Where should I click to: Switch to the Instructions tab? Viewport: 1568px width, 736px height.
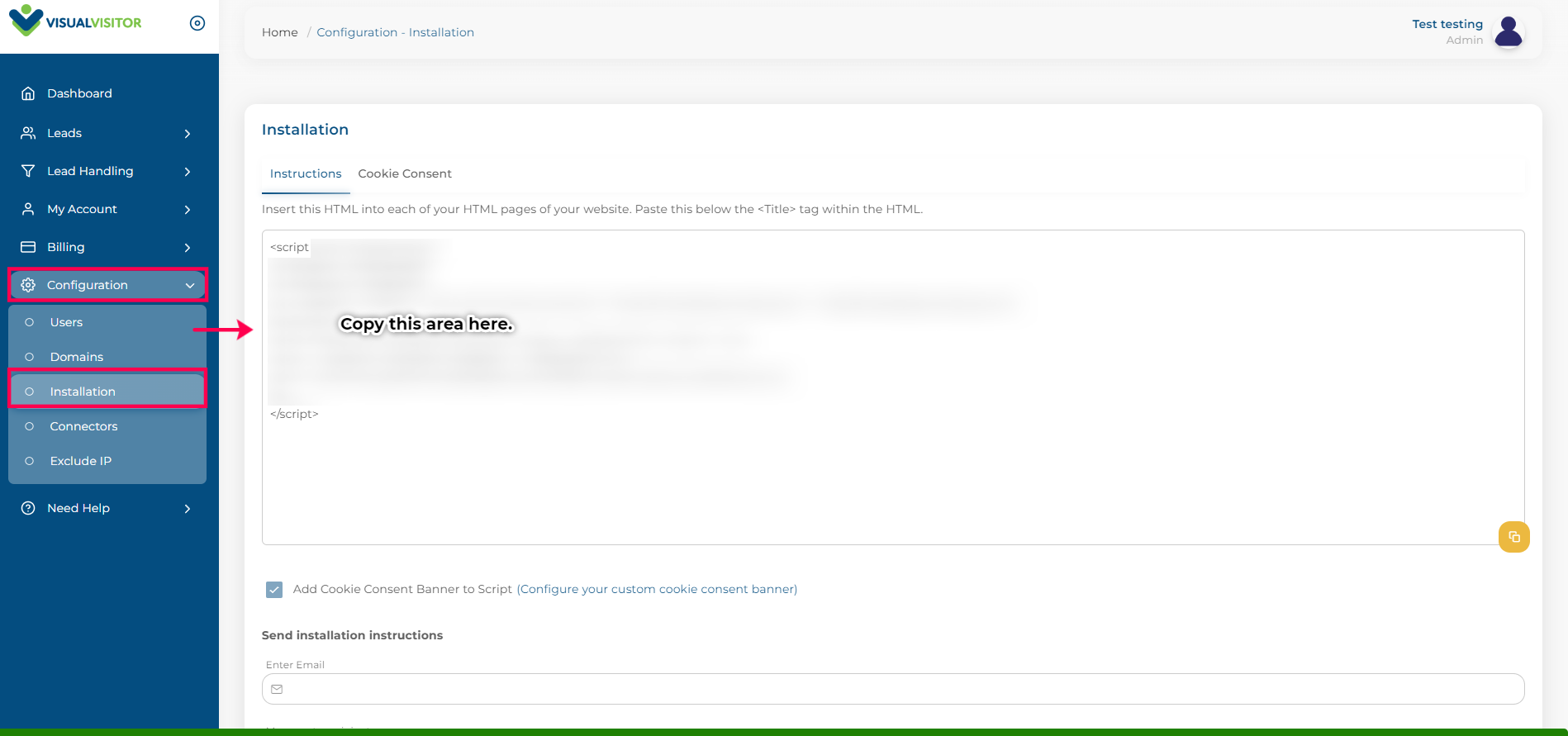tap(306, 173)
